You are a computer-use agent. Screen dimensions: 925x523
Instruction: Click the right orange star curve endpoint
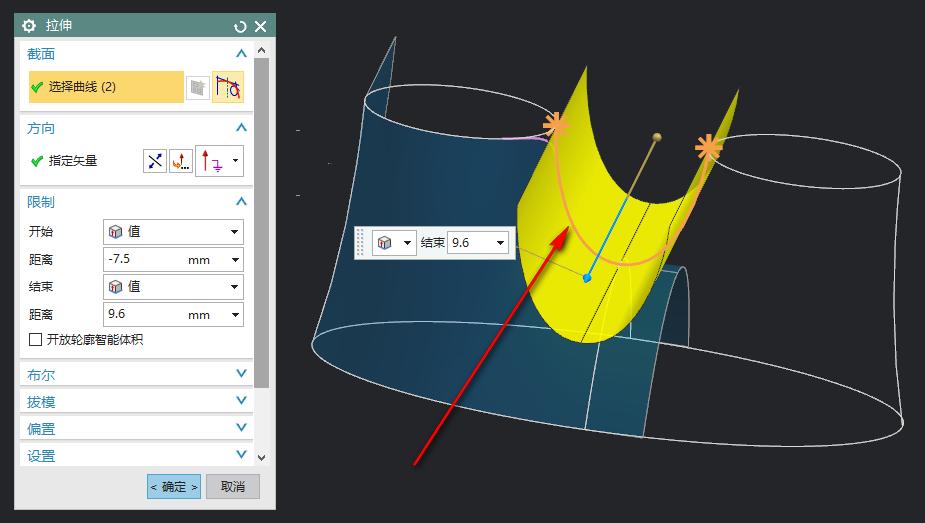(707, 147)
